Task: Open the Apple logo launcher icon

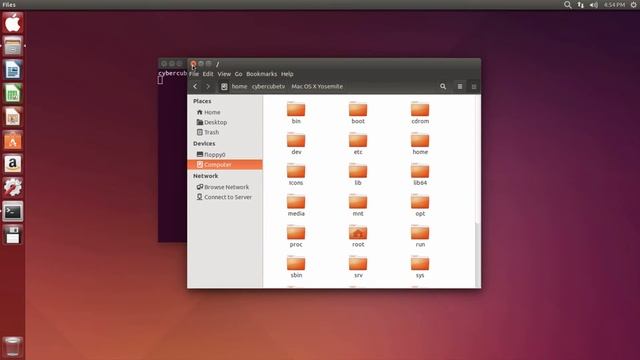Action: [x=13, y=22]
